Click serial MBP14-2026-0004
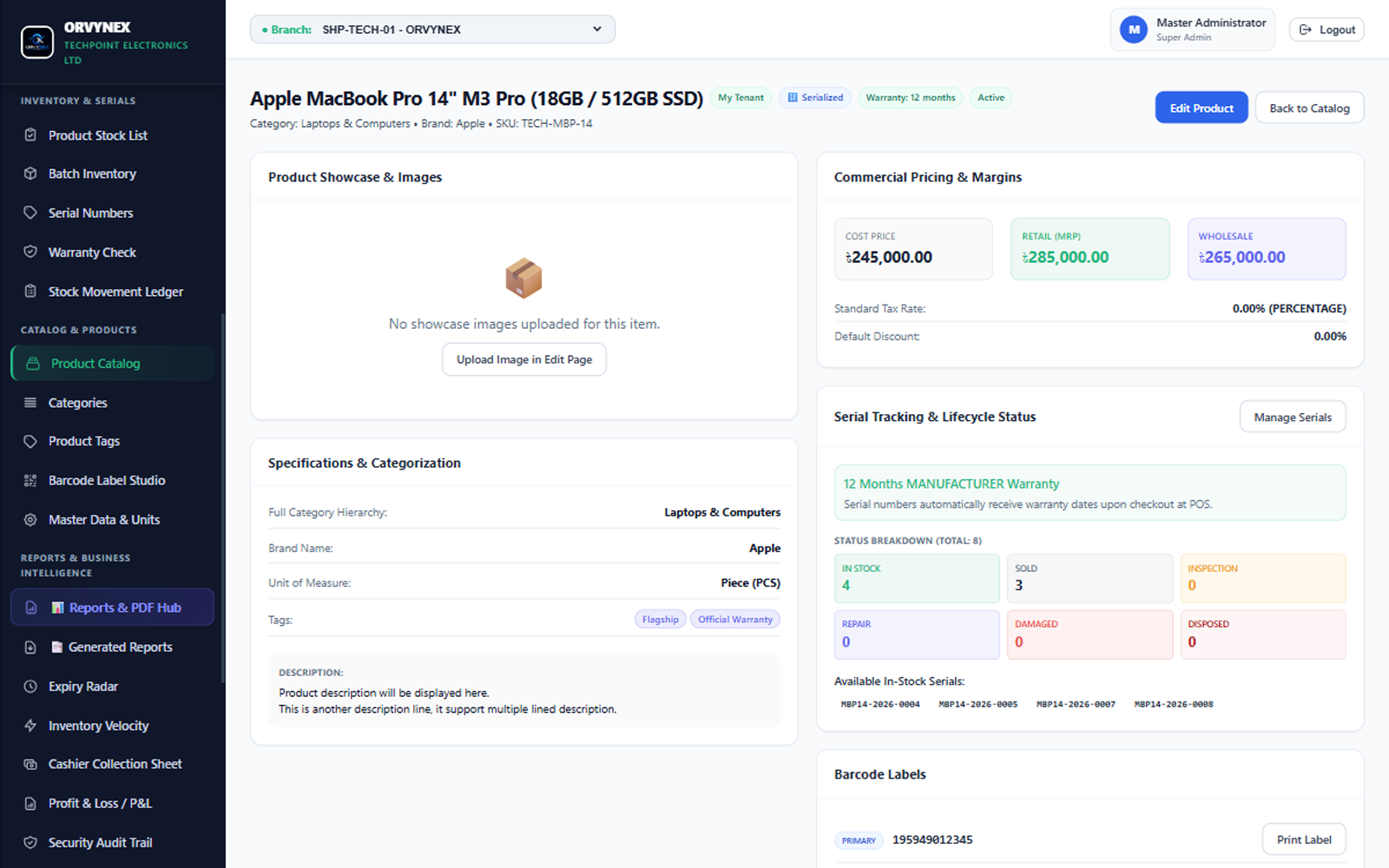This screenshot has width=1389, height=868. tap(880, 704)
